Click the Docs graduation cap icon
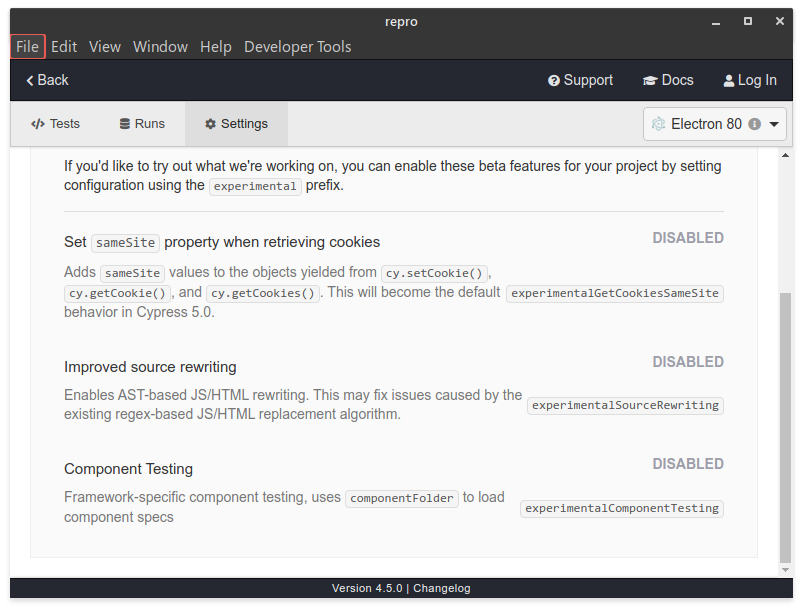The image size is (803, 609). point(650,81)
